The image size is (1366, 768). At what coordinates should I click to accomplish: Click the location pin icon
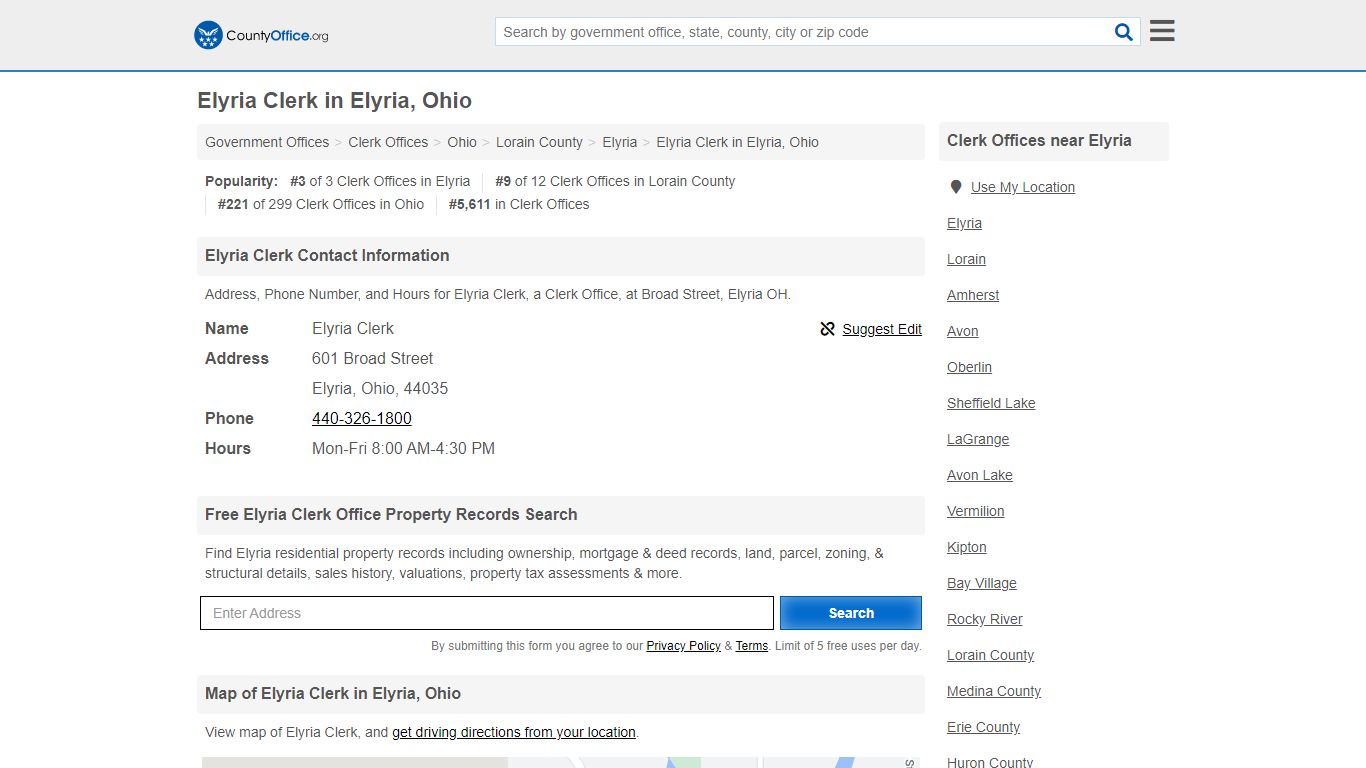(956, 187)
